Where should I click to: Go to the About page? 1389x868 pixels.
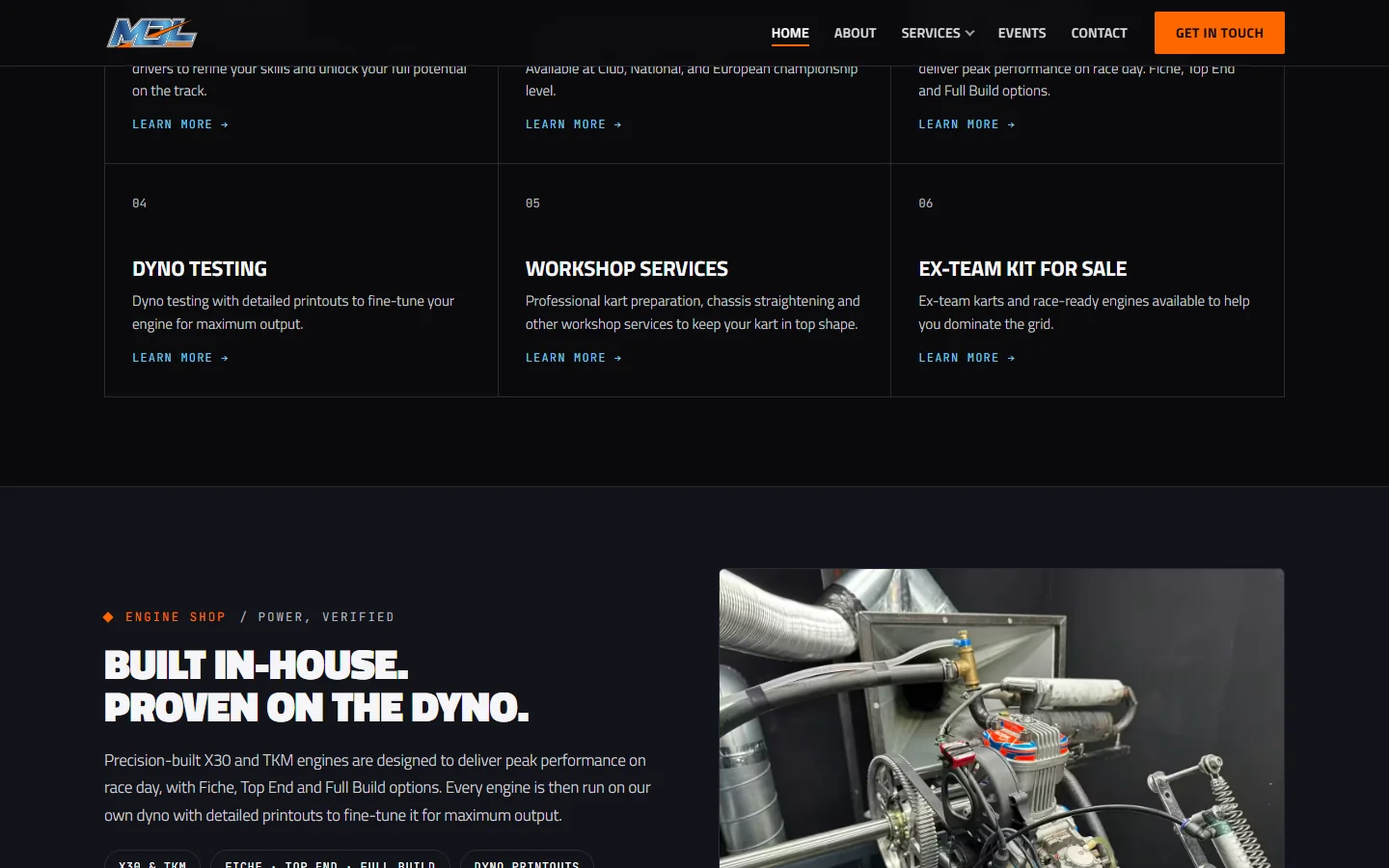(855, 33)
